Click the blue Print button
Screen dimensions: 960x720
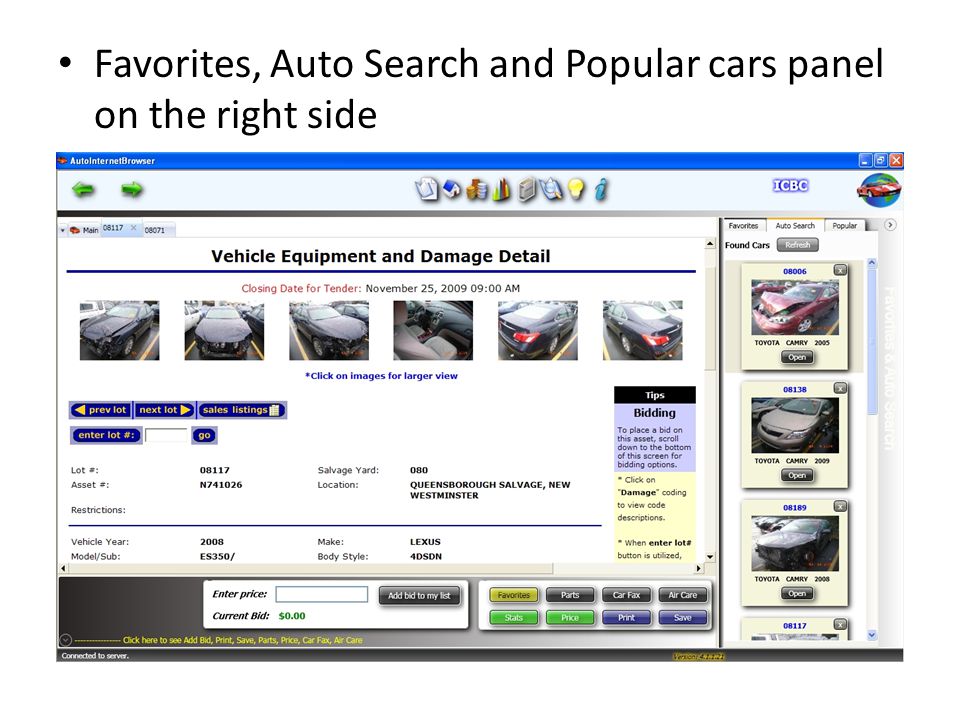tap(626, 618)
